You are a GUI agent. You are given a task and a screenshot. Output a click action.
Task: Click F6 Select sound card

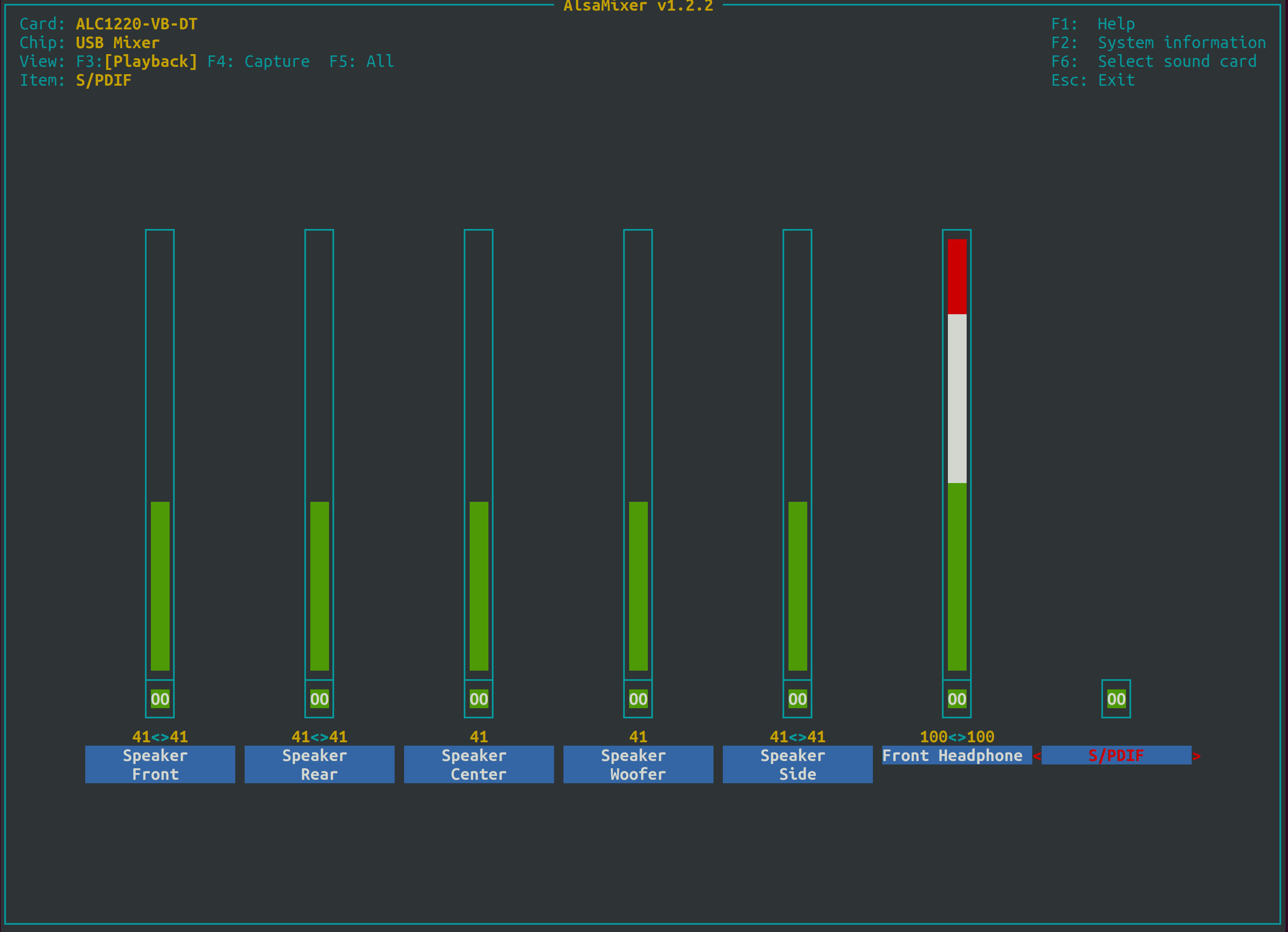[x=1153, y=61]
